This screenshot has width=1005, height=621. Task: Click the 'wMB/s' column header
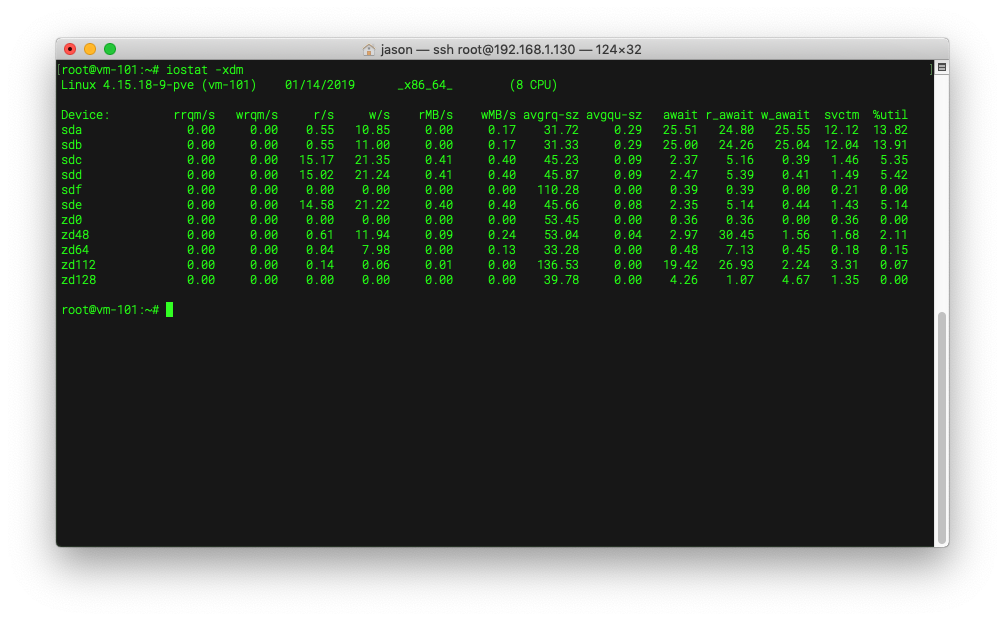499,115
